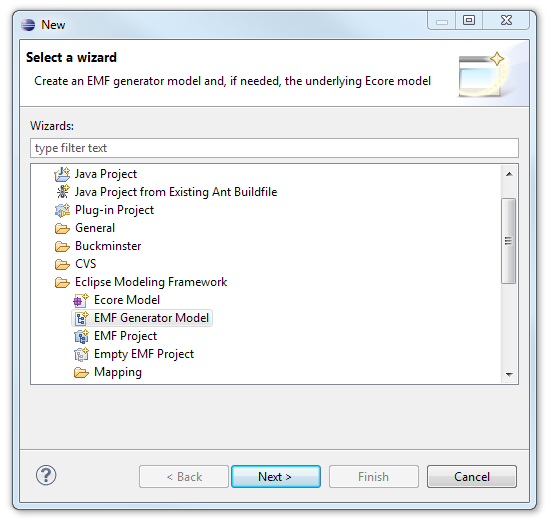Select the Ant Buildfile project icon
Viewport: 552px width, 529px height.
tap(63, 192)
